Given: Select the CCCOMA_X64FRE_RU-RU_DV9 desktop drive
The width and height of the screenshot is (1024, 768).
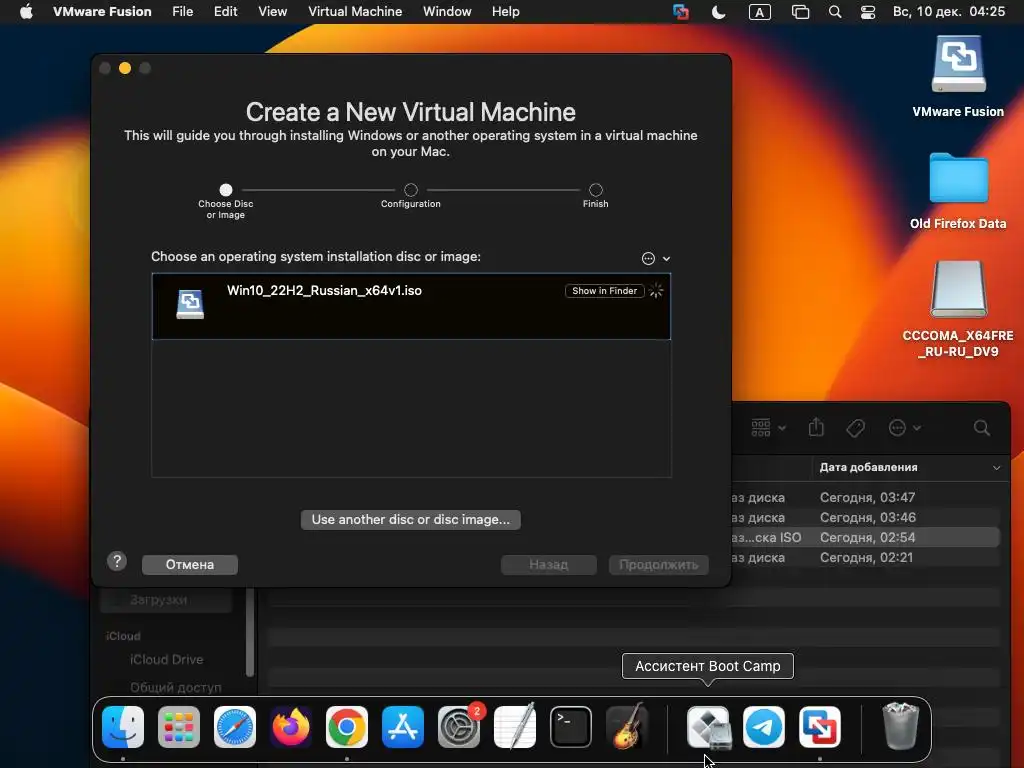Looking at the screenshot, I should click(x=958, y=289).
